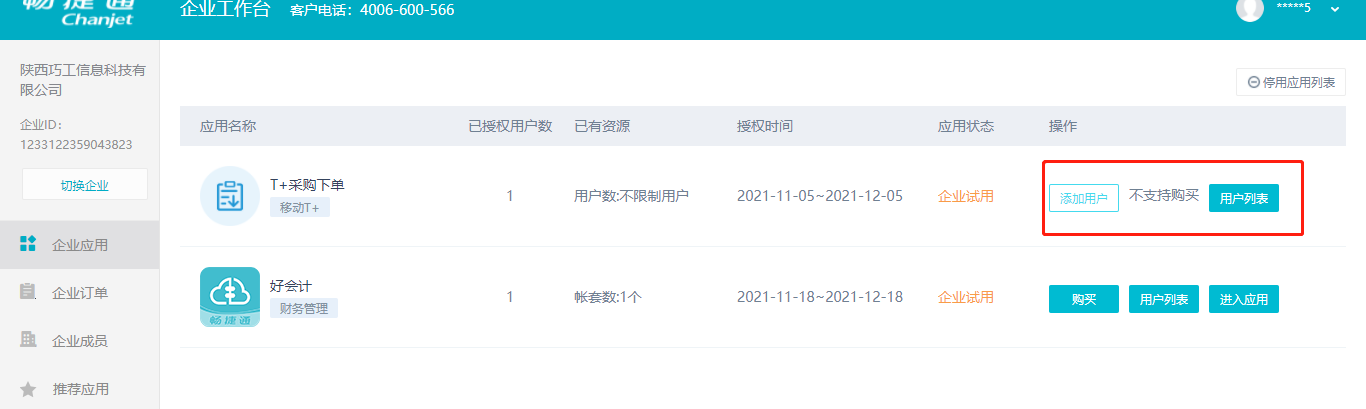
Task: Open 停用应用列表 button
Action: pyautogui.click(x=1291, y=82)
